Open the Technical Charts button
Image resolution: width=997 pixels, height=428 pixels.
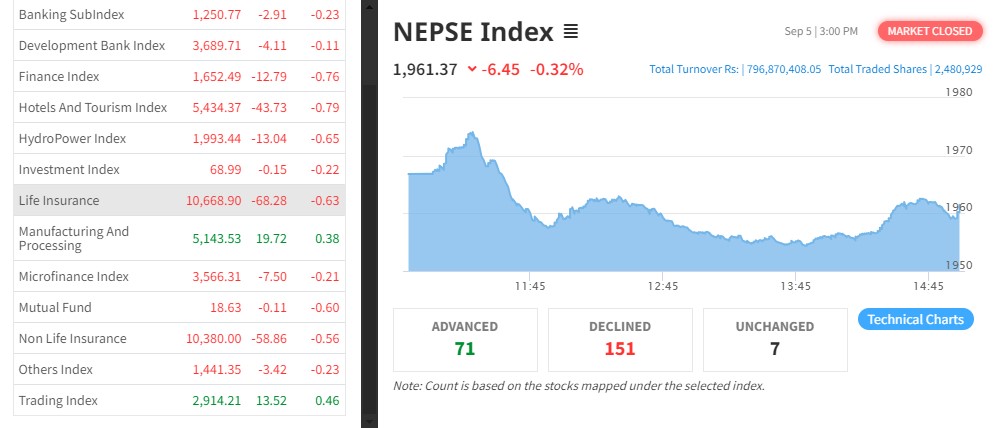tap(915, 320)
